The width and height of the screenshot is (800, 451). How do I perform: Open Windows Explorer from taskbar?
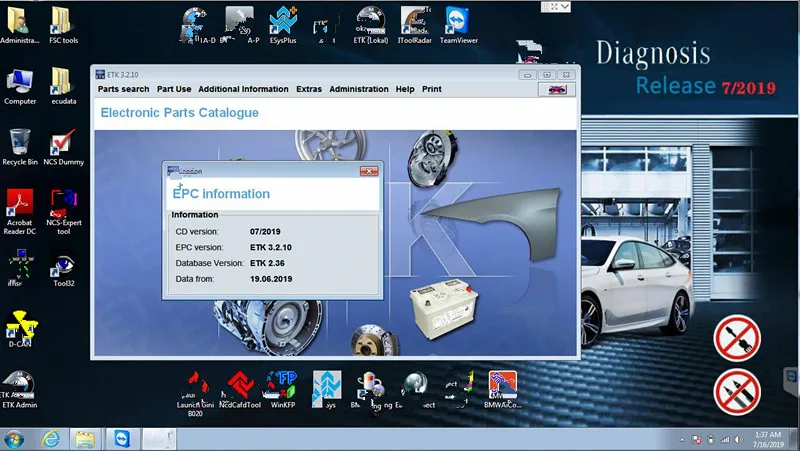(x=85, y=439)
